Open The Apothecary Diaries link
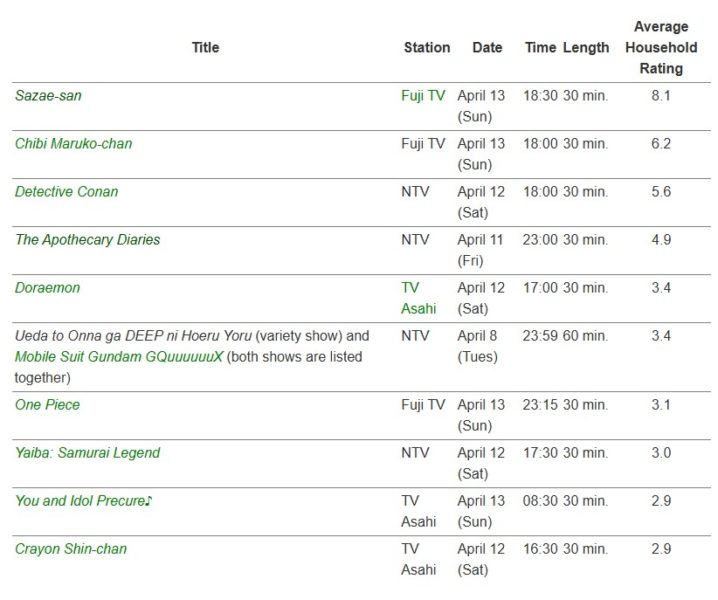The image size is (718, 600). coord(87,240)
